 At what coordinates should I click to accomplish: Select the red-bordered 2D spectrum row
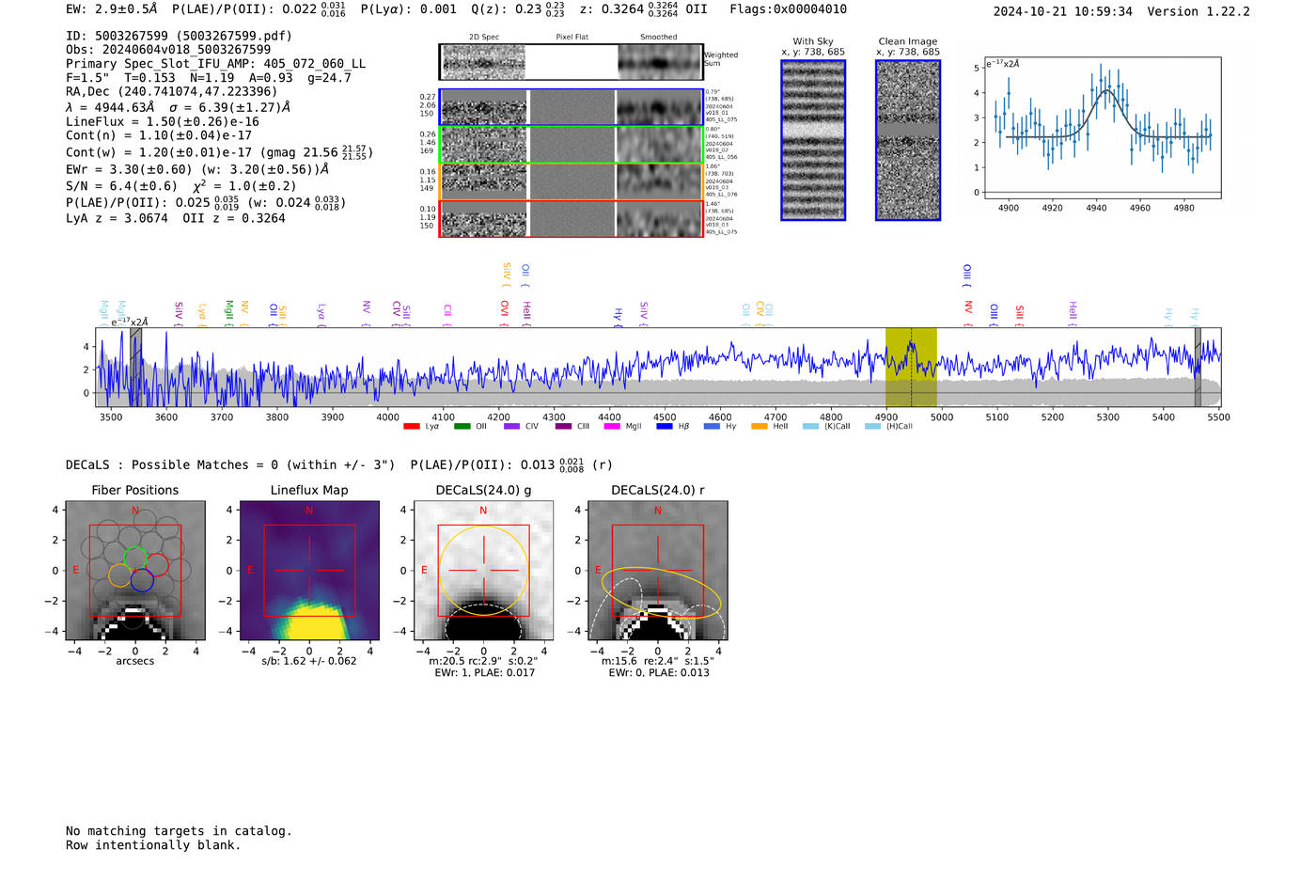[x=572, y=219]
